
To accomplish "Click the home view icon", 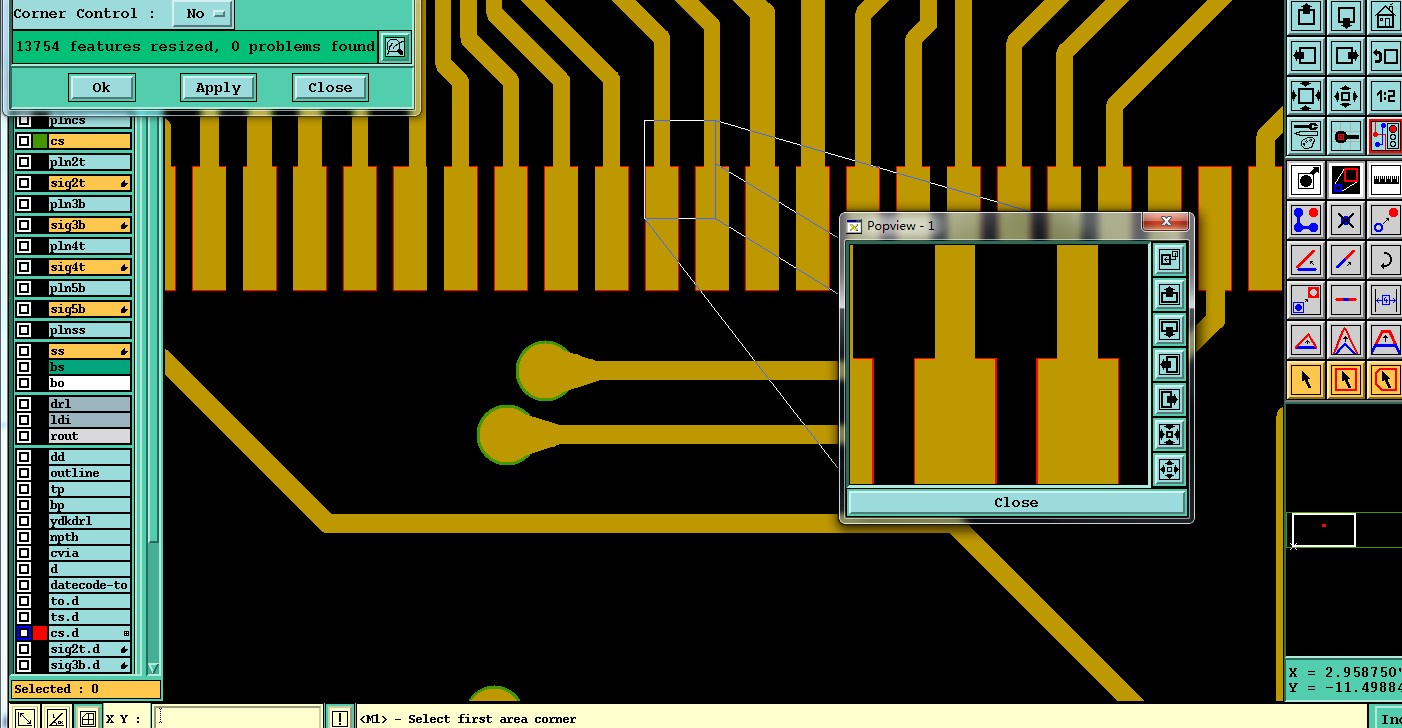I will pyautogui.click(x=1385, y=16).
